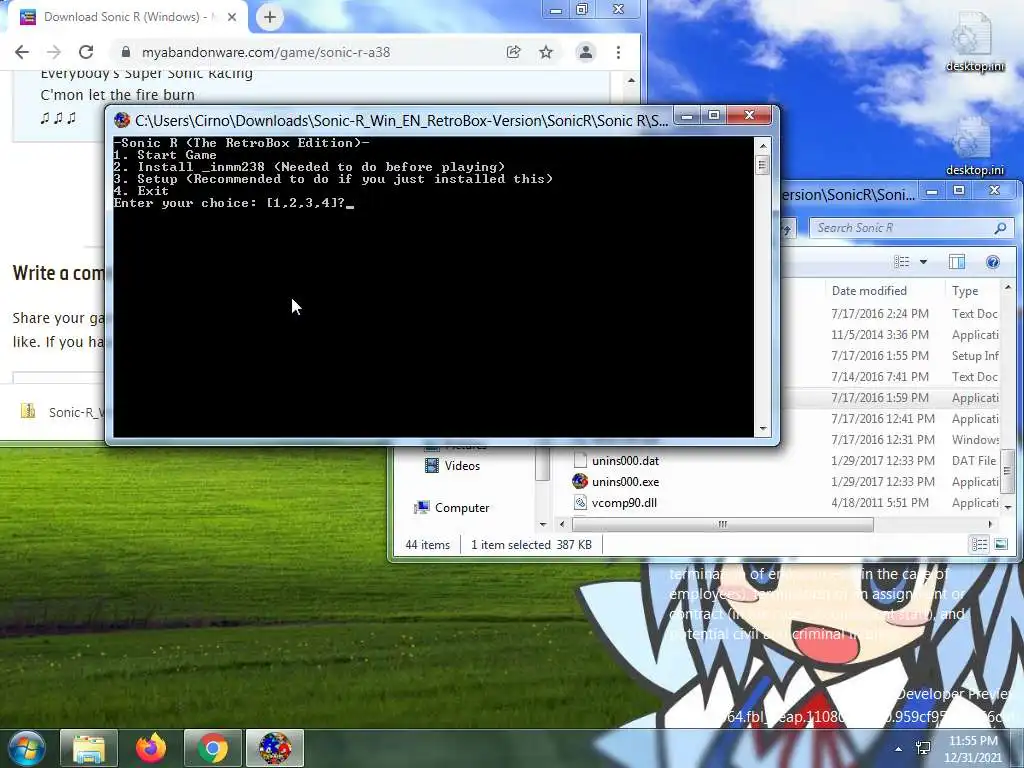This screenshot has height=768, width=1024.
Task: Click the top desktop.ini desktop icon
Action: [974, 42]
